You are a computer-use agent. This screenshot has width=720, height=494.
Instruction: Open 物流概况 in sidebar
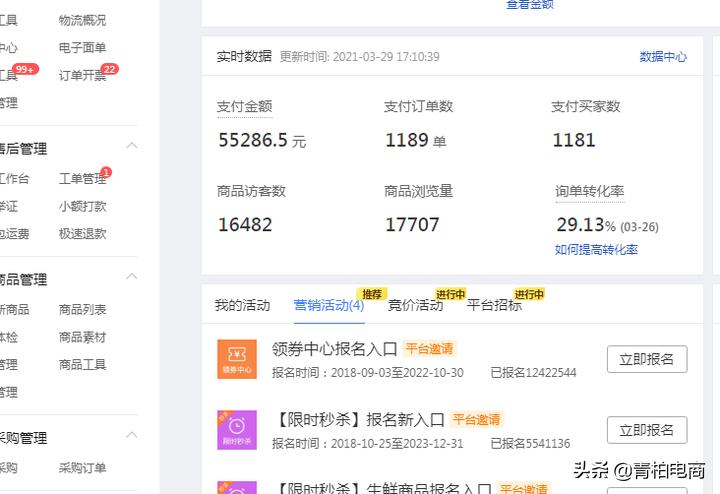click(83, 20)
